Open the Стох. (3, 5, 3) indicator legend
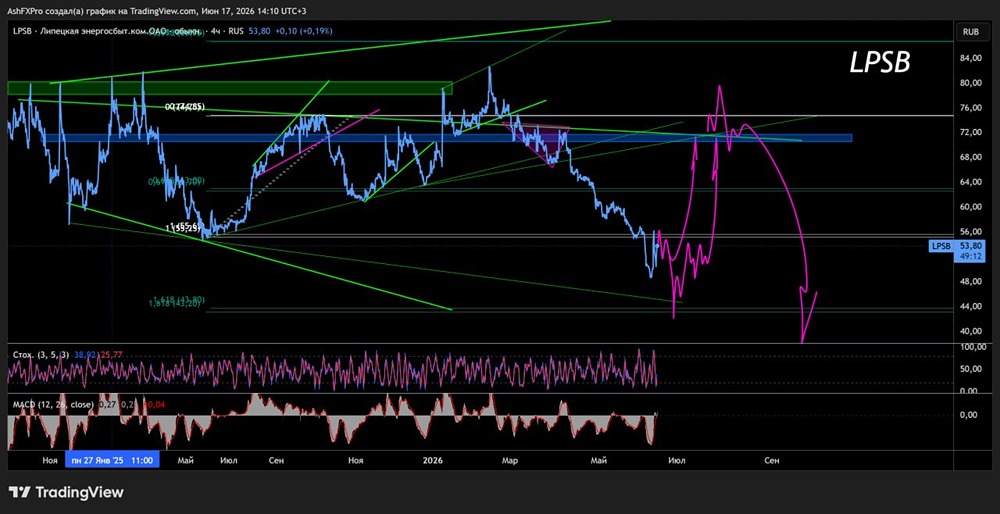This screenshot has width=1000, height=514. click(x=40, y=354)
